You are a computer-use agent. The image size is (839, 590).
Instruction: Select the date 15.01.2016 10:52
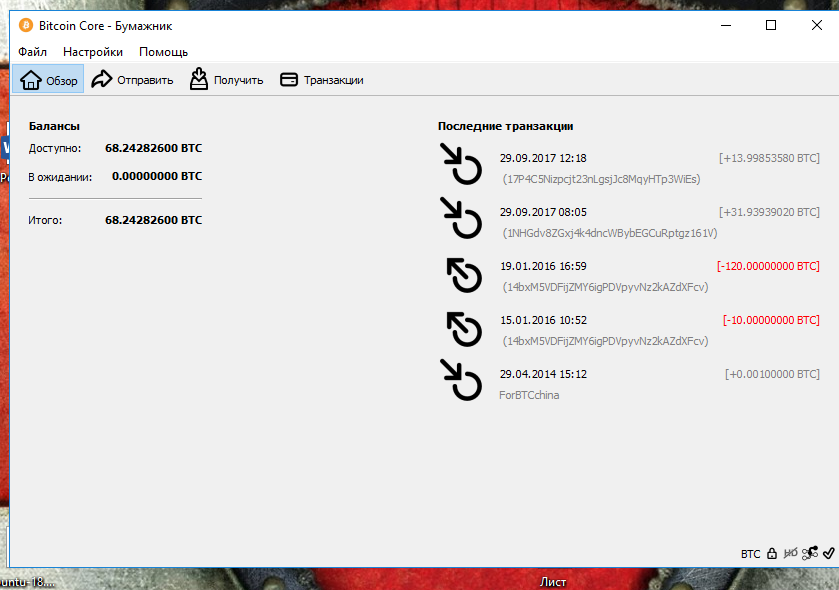point(543,320)
